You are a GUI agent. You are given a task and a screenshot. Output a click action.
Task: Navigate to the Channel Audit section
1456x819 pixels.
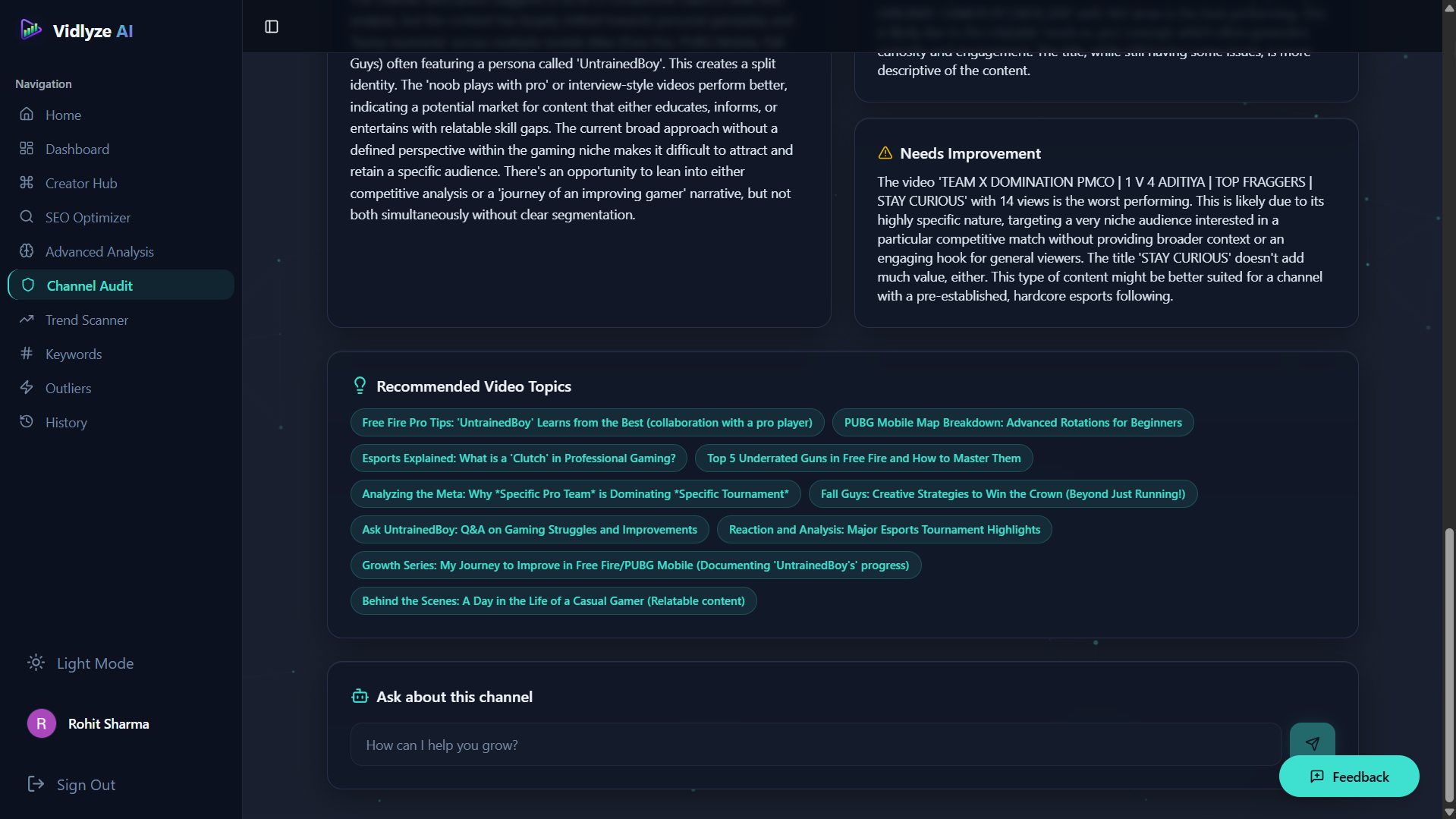click(89, 285)
